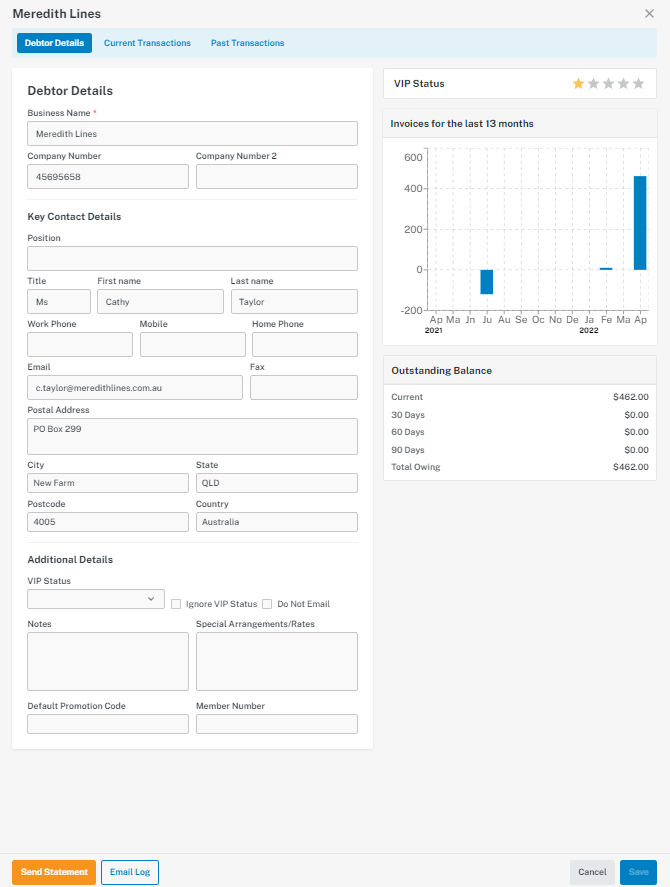Edit the City field
The width and height of the screenshot is (670, 887).
pyautogui.click(x=108, y=483)
